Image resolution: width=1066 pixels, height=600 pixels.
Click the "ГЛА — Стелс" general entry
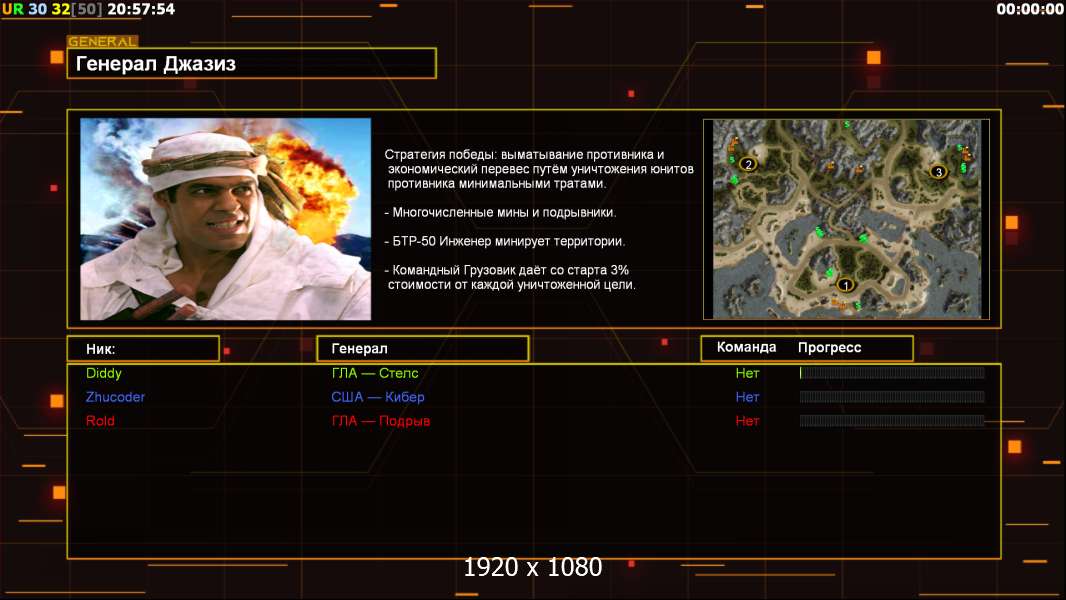pyautogui.click(x=375, y=373)
